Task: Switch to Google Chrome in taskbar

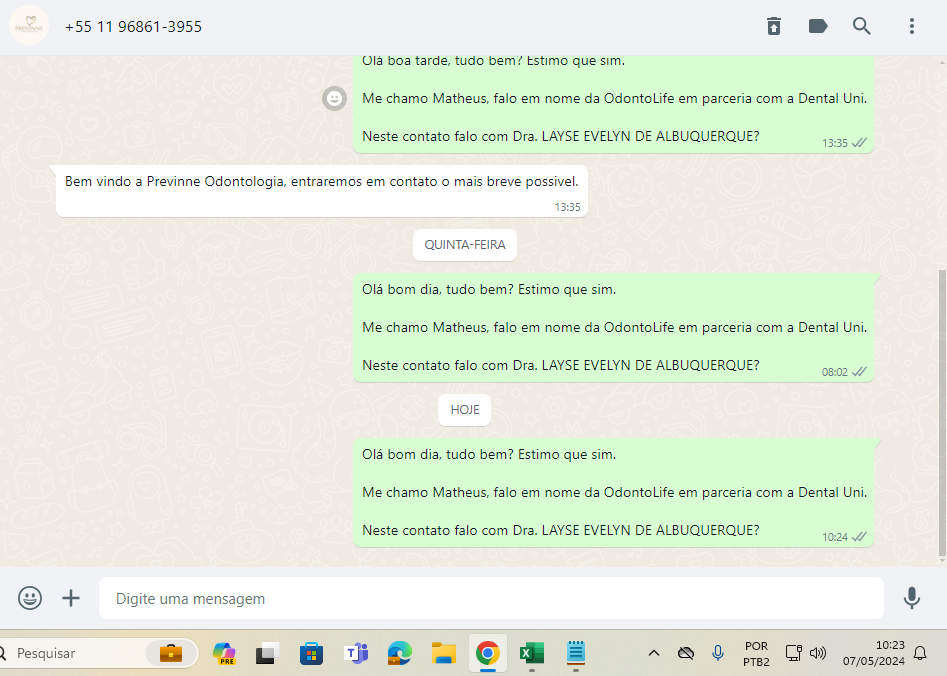Action: [487, 653]
